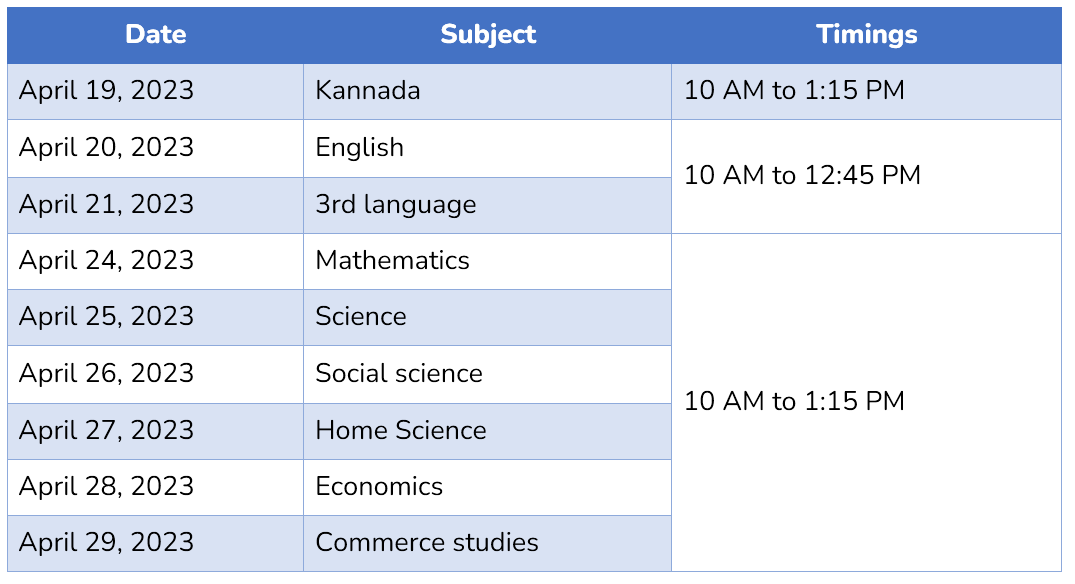Click the April 24, 2023 date cell
The height and width of the screenshot is (584, 1075).
pos(156,261)
